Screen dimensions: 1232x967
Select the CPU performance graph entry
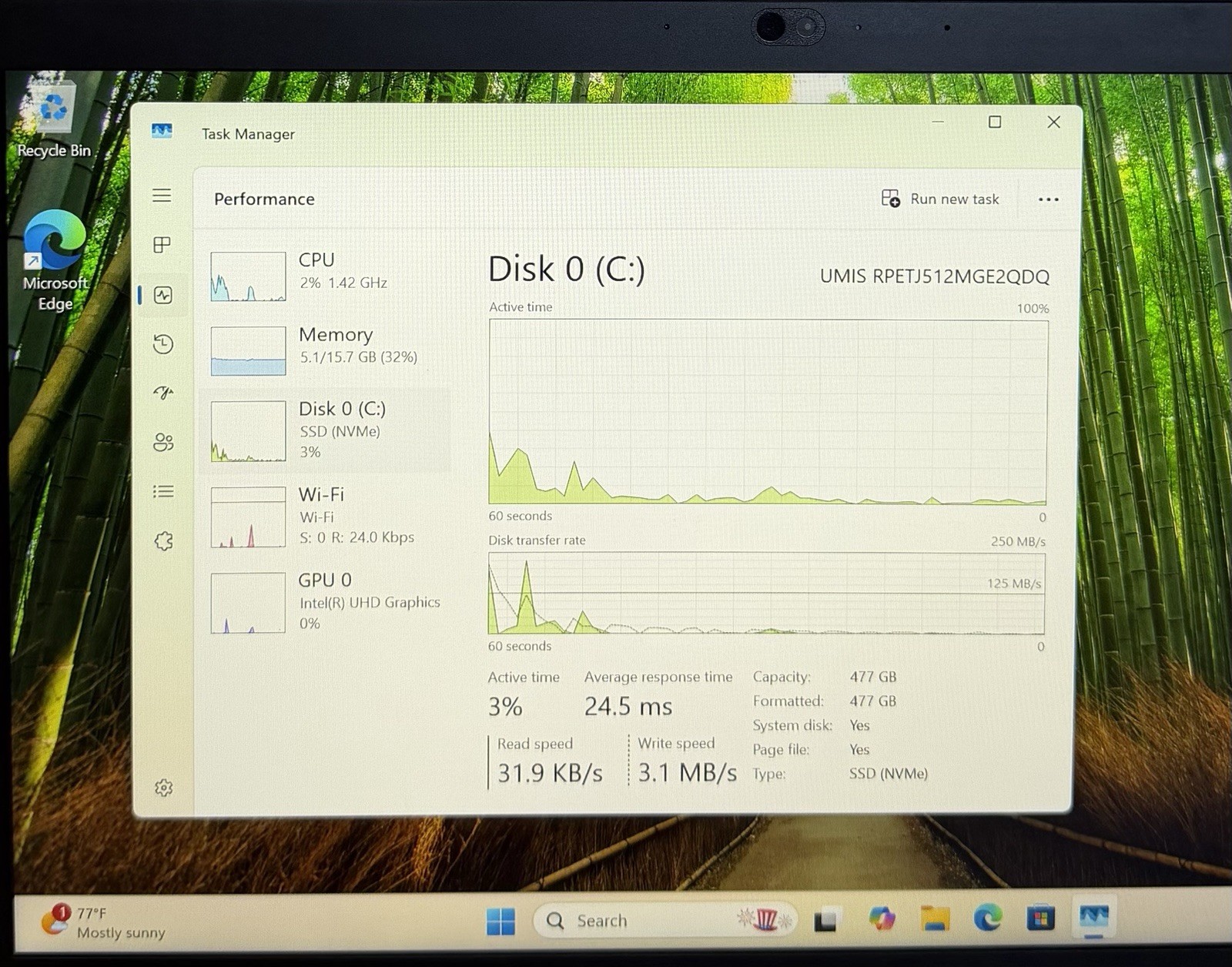click(x=326, y=276)
